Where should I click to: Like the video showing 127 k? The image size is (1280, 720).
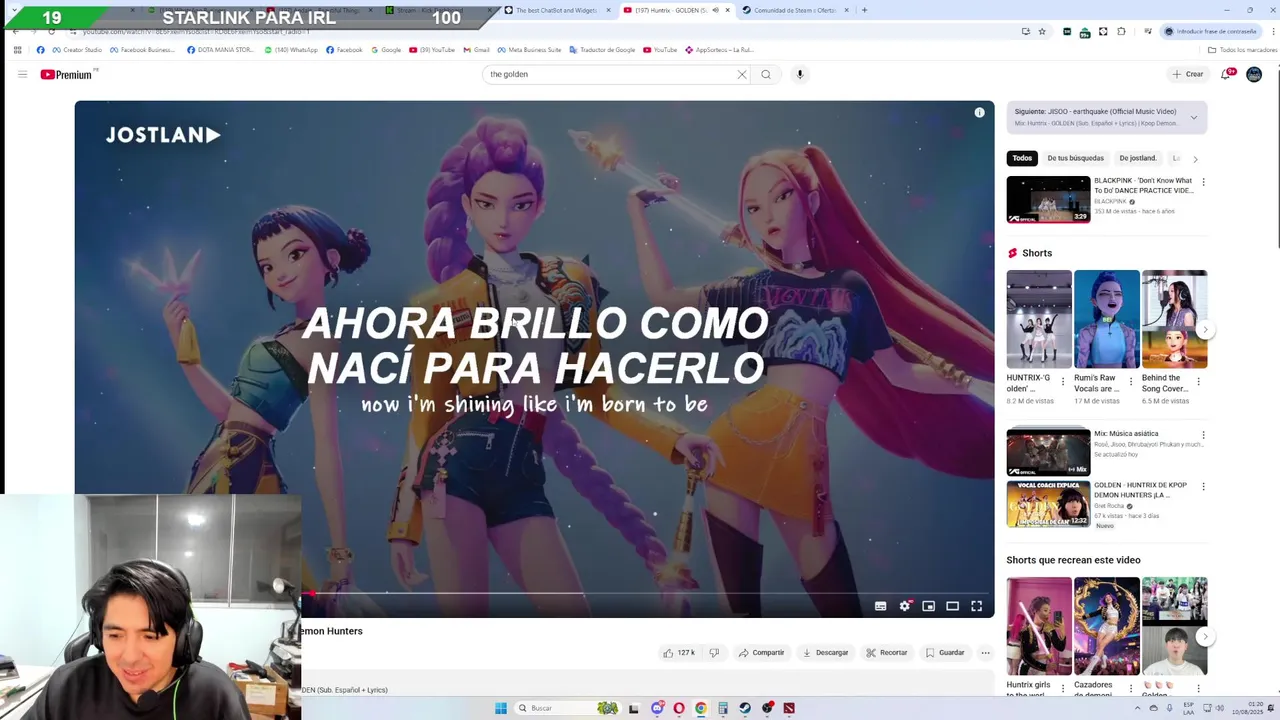pyautogui.click(x=679, y=653)
